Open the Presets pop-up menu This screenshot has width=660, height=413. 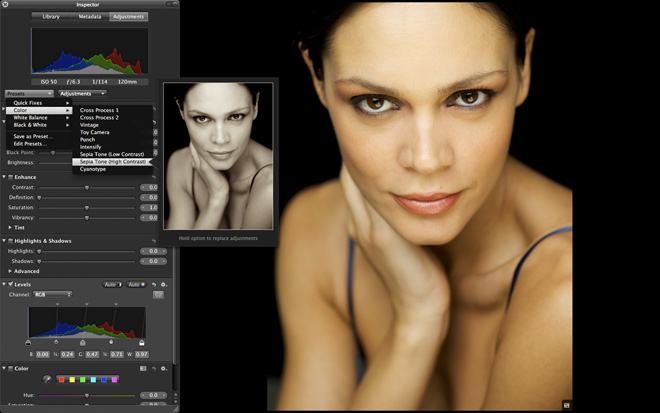tap(29, 93)
